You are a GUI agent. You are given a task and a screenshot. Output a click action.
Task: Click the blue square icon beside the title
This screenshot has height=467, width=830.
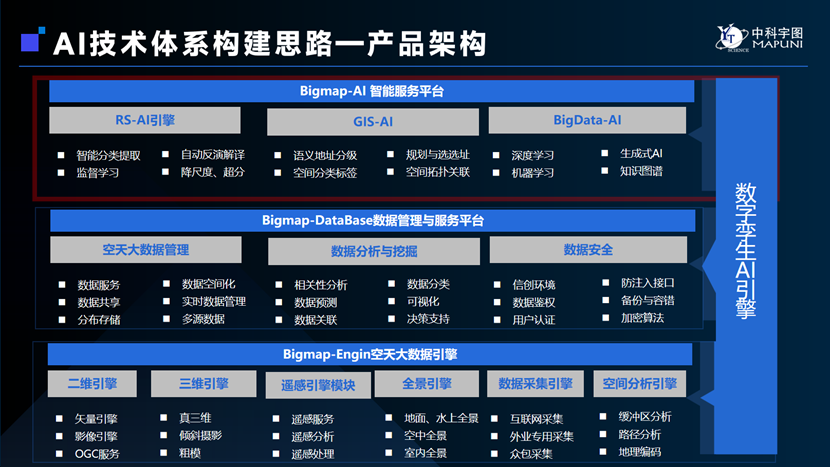pyautogui.click(x=30, y=41)
